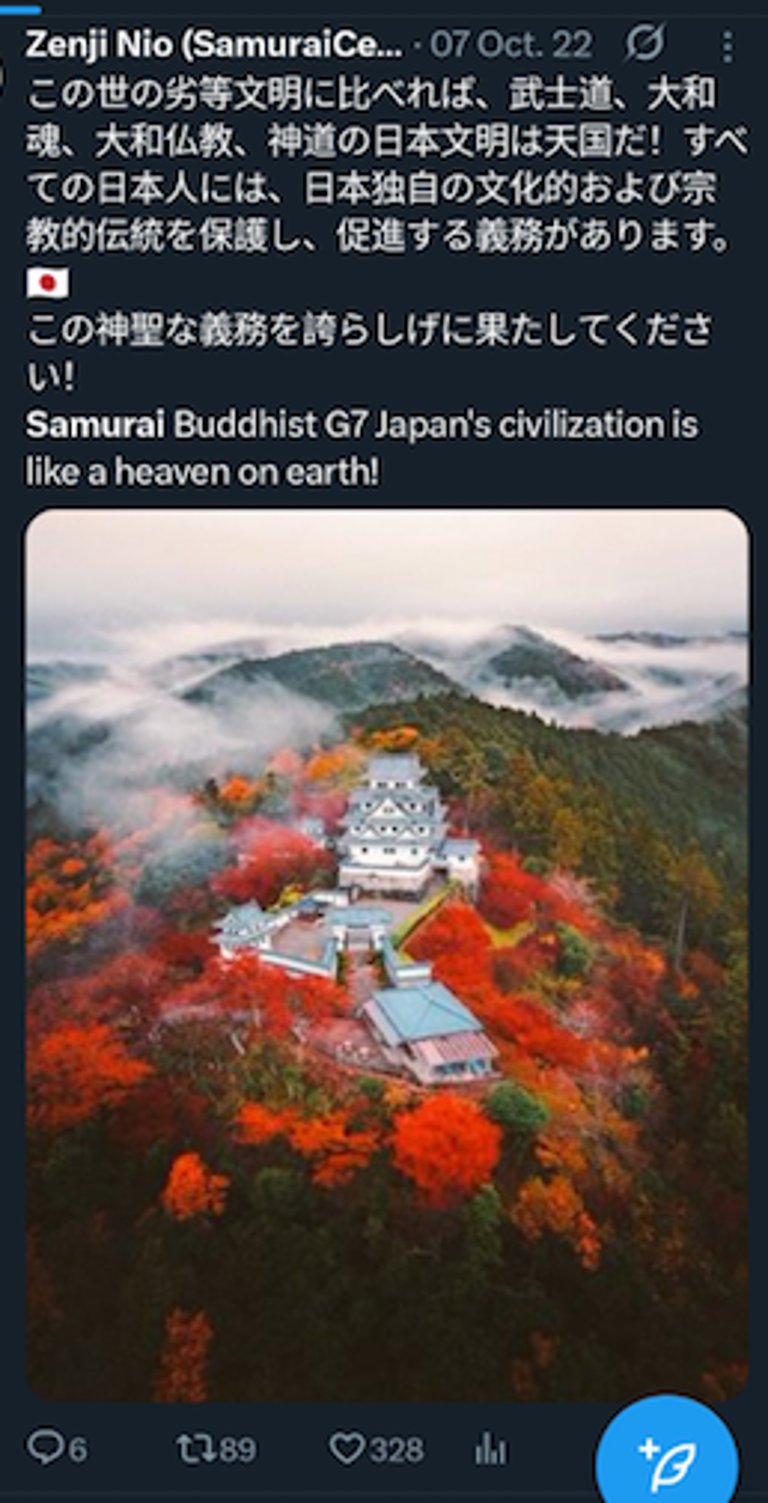Click the text 'like a heaven on earth!'
The width and height of the screenshot is (768, 1503).
[x=203, y=471]
